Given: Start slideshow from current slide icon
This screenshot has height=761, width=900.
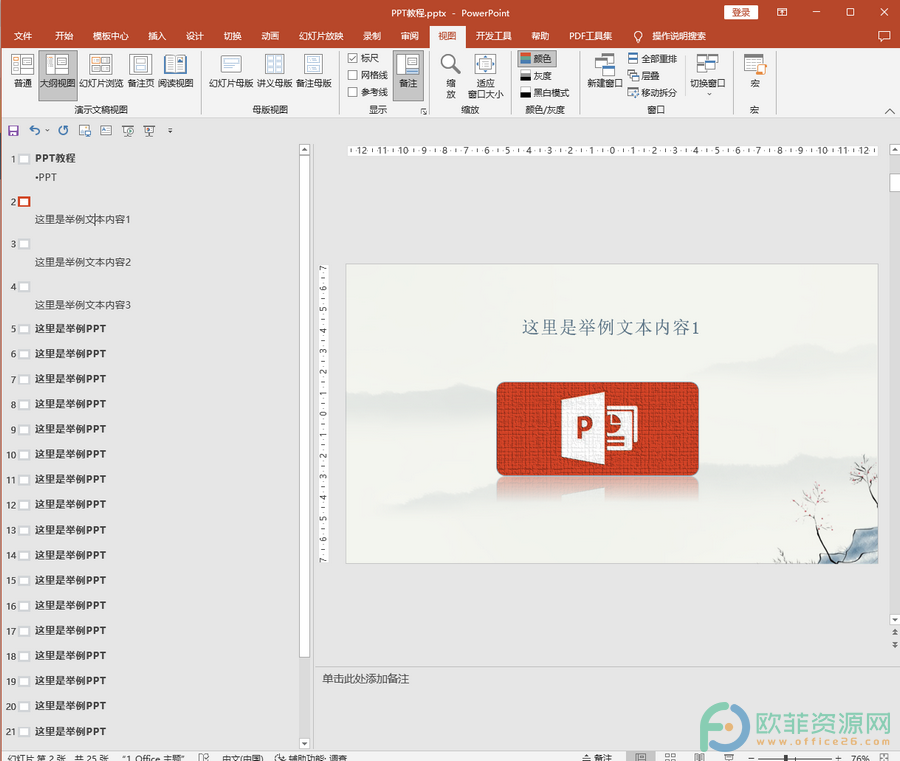Looking at the screenshot, I should [149, 131].
